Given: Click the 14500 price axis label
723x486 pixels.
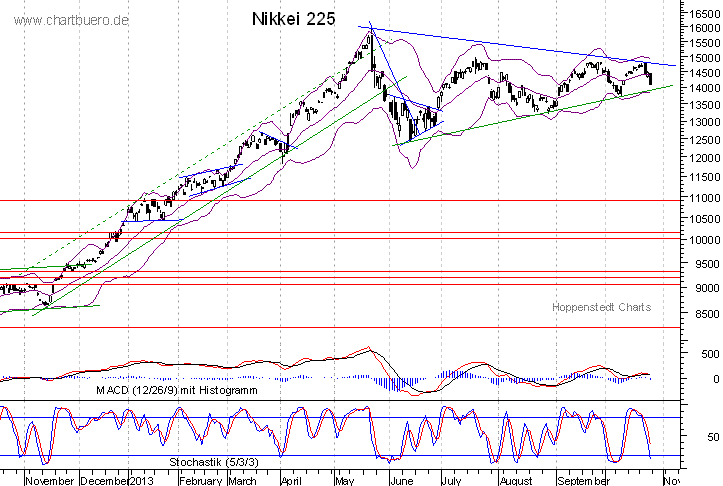Looking at the screenshot, I should pyautogui.click(x=705, y=73).
